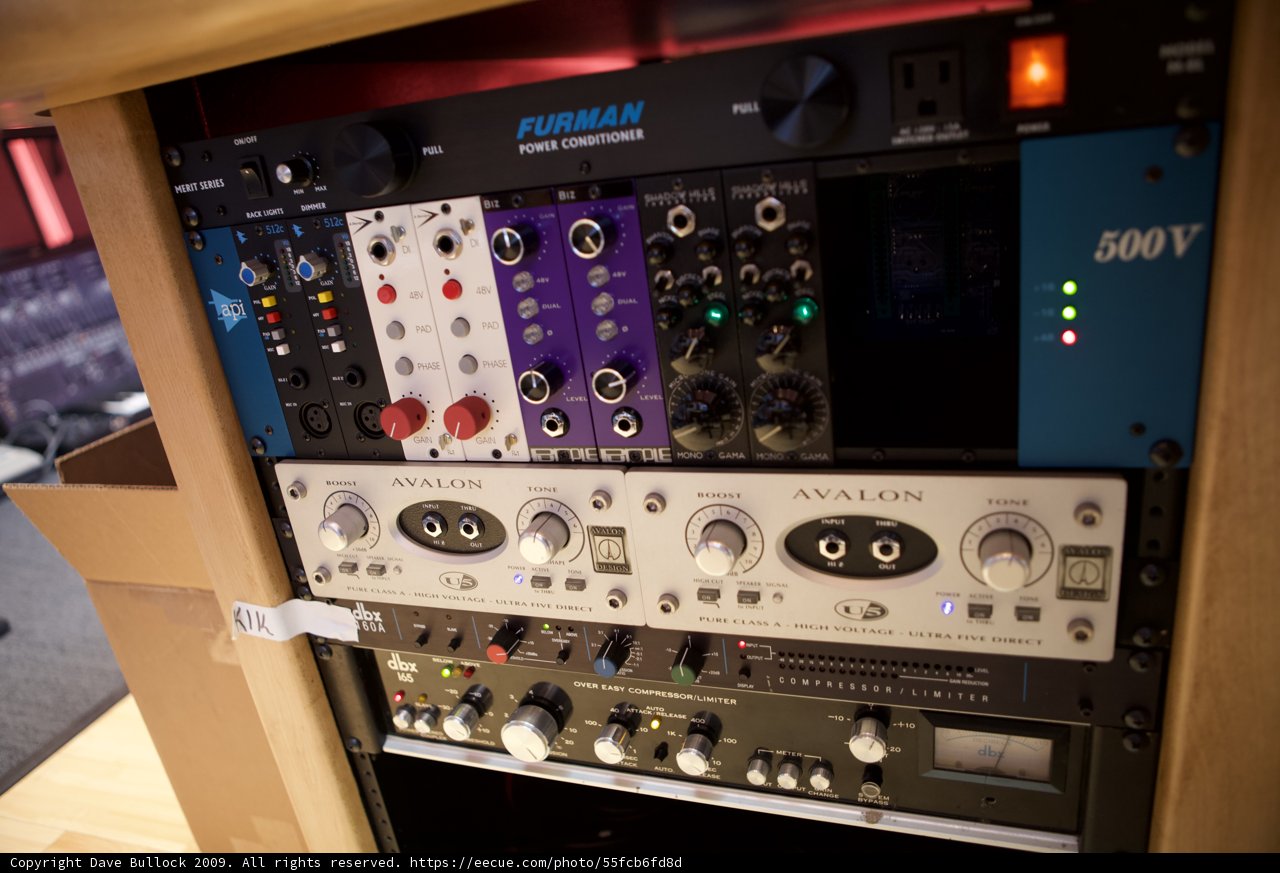Adjust the blue GAIN knob on left 512c

click(x=254, y=272)
